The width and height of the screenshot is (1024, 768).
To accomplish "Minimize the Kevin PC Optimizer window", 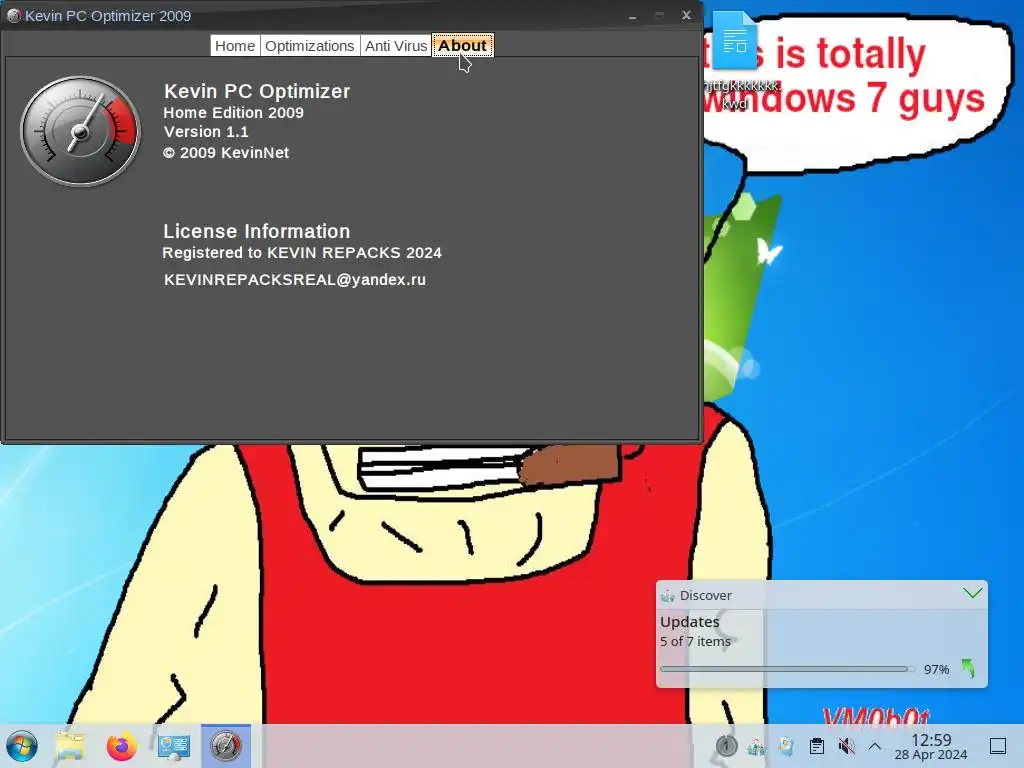I will point(632,16).
